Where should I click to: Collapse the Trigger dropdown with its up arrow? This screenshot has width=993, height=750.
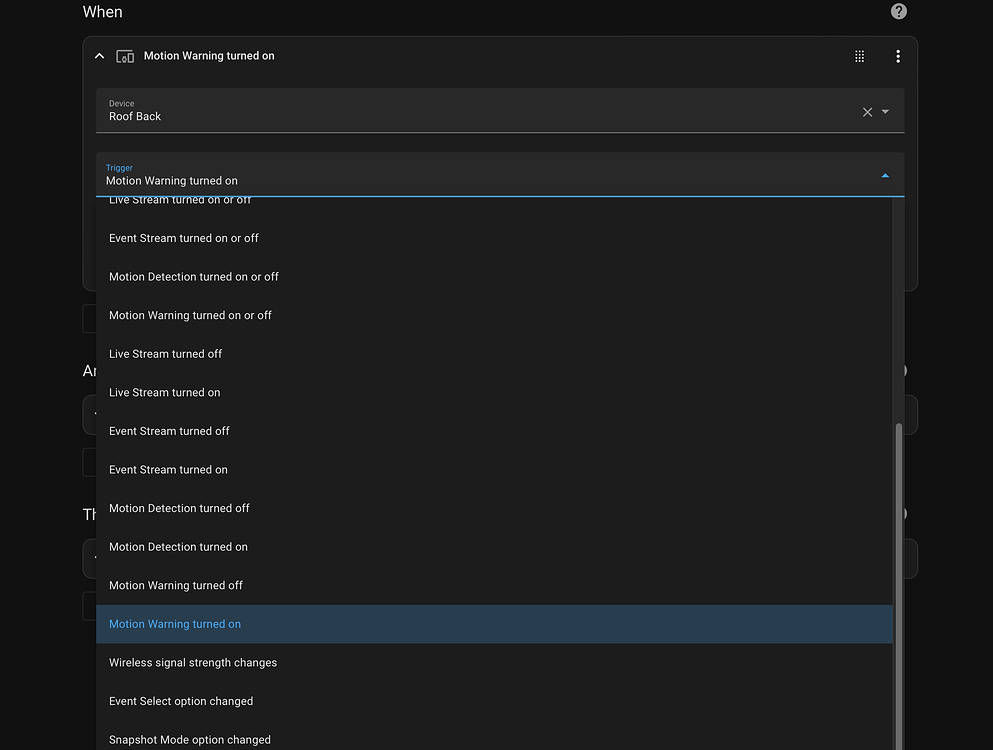coord(884,174)
